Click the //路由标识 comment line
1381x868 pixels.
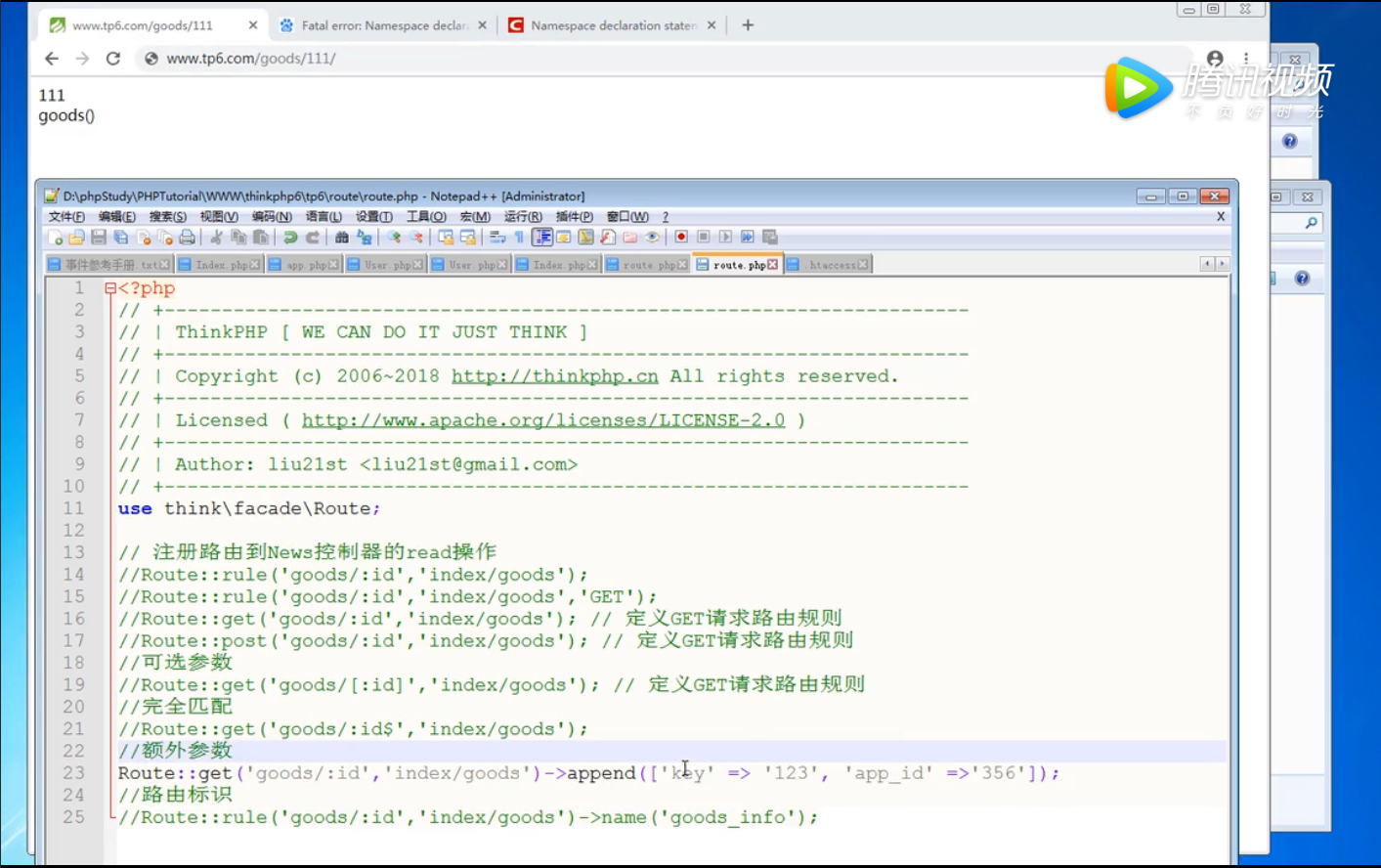pyautogui.click(x=175, y=795)
